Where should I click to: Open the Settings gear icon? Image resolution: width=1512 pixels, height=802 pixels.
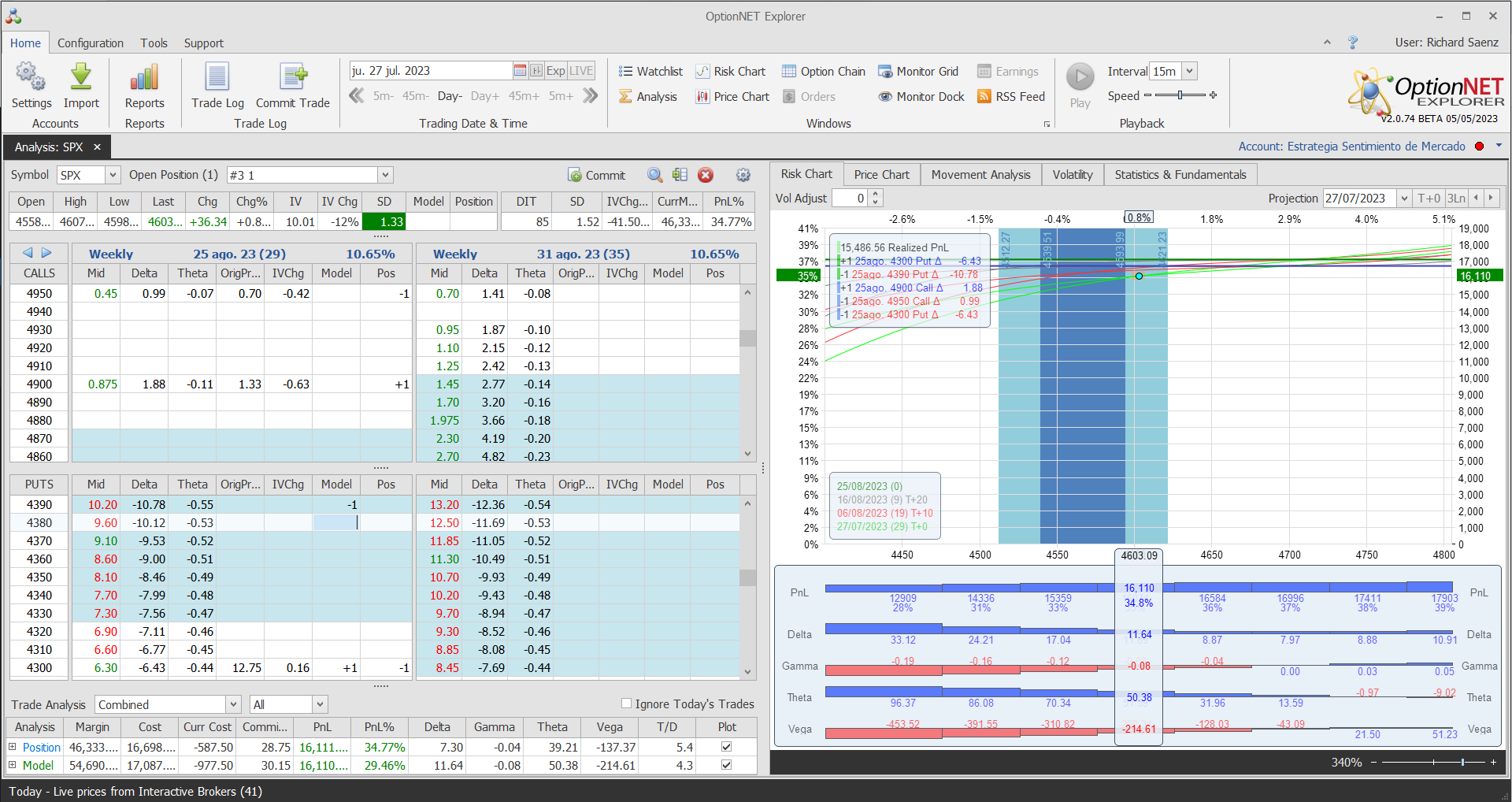tap(31, 78)
